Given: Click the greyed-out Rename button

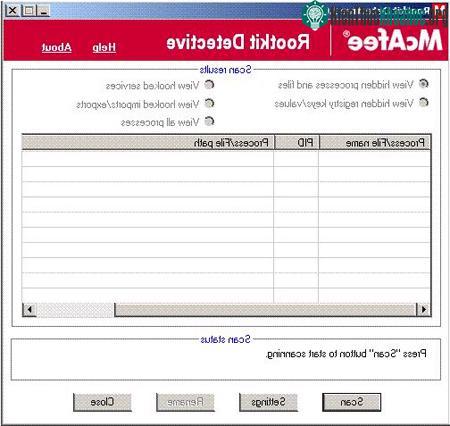Looking at the screenshot, I should pos(185,402).
